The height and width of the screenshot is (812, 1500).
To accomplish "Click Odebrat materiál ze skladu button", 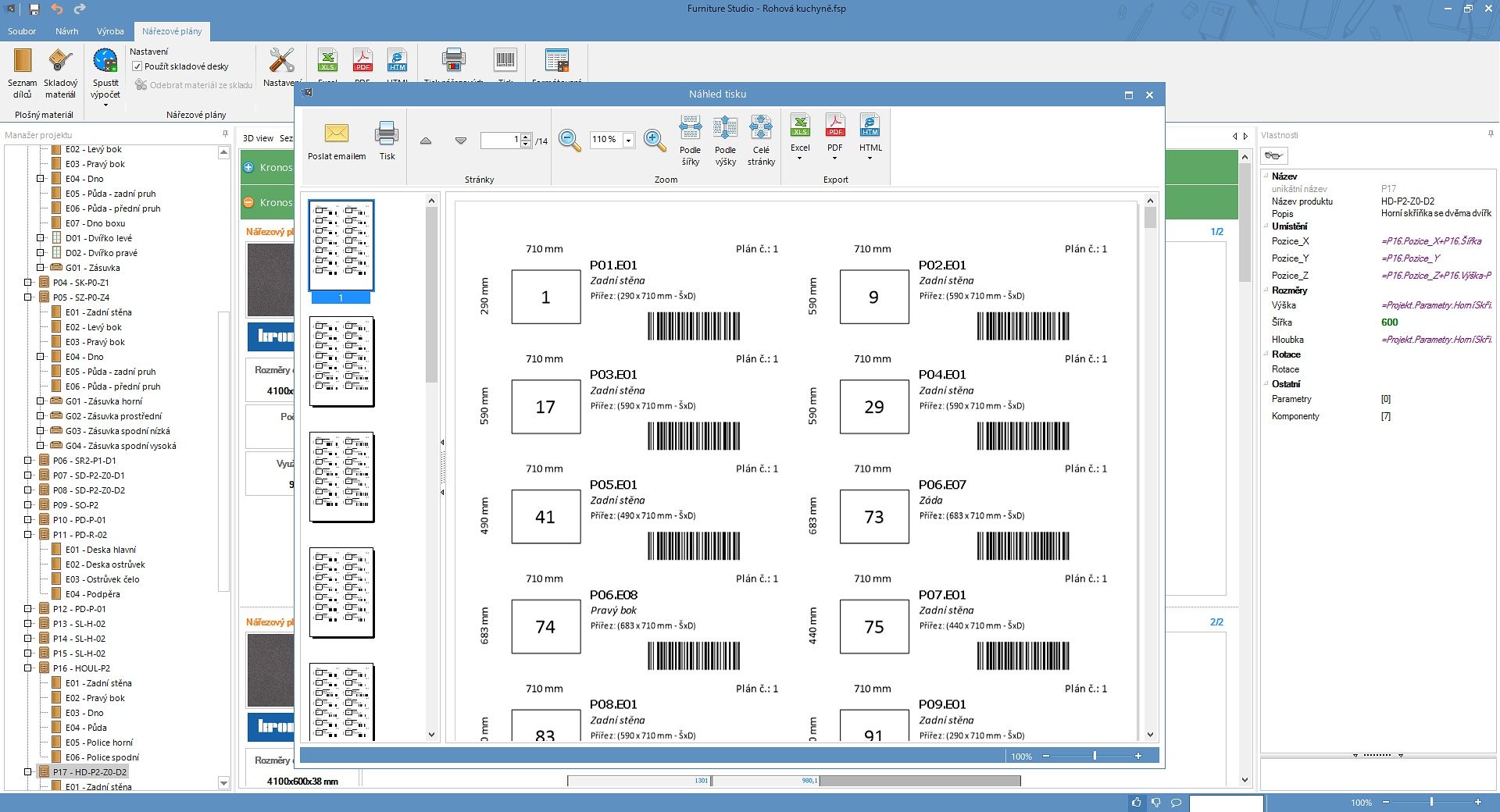I will 194,85.
